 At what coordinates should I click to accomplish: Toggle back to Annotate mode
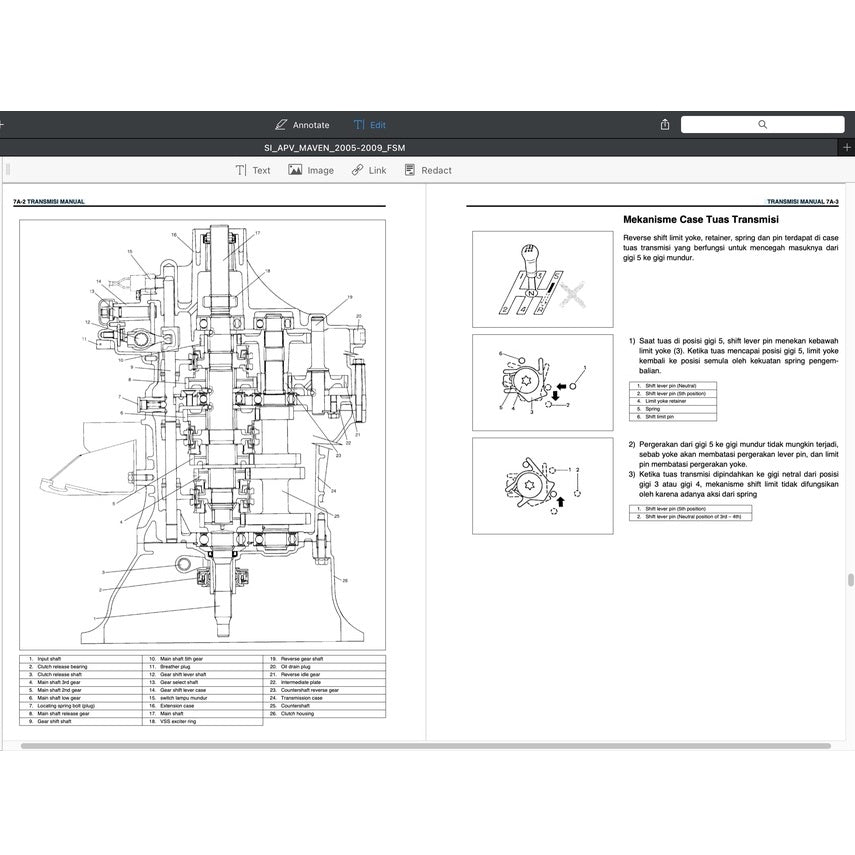[304, 124]
